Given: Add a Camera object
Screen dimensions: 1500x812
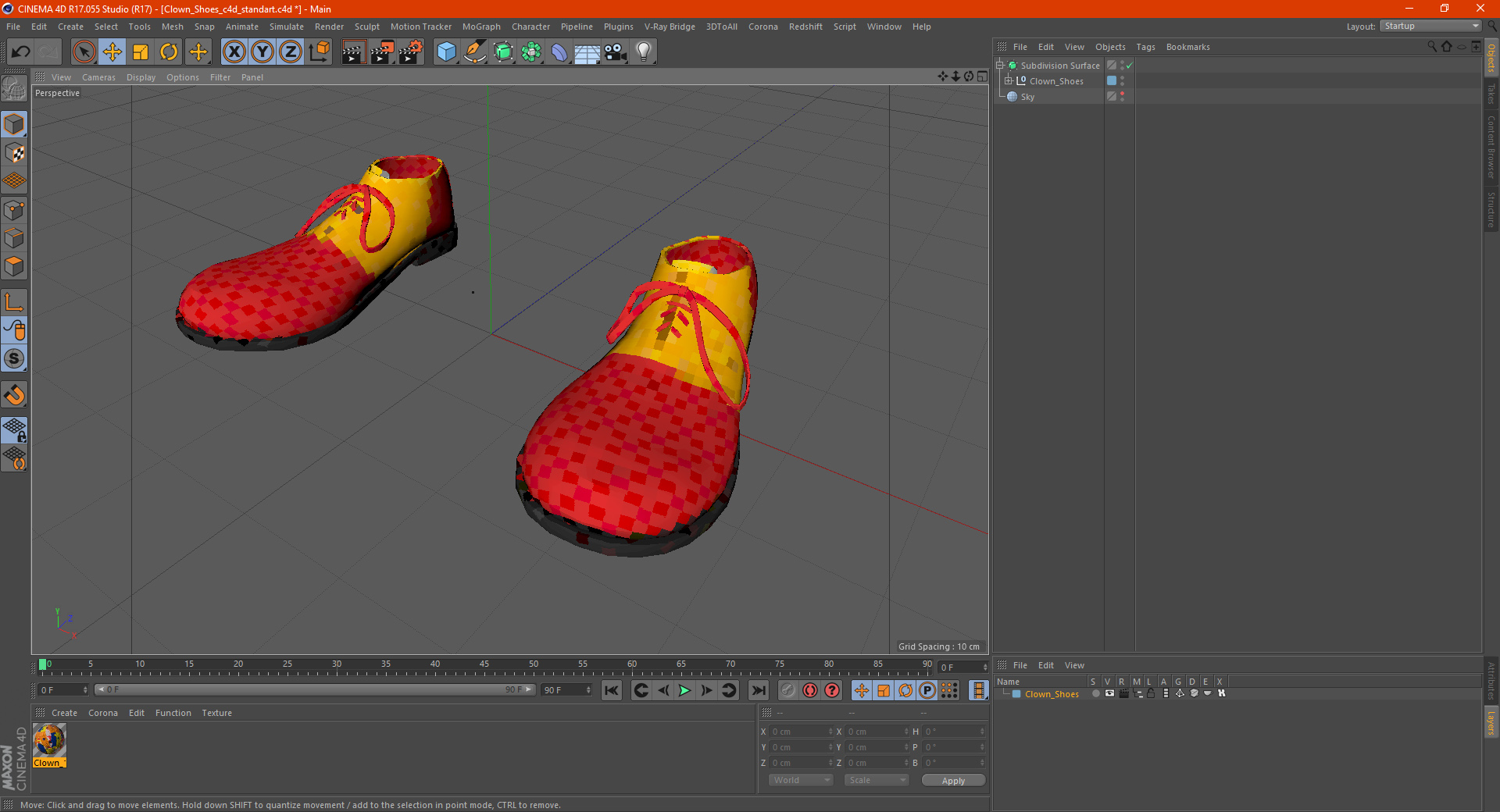Looking at the screenshot, I should [x=616, y=52].
